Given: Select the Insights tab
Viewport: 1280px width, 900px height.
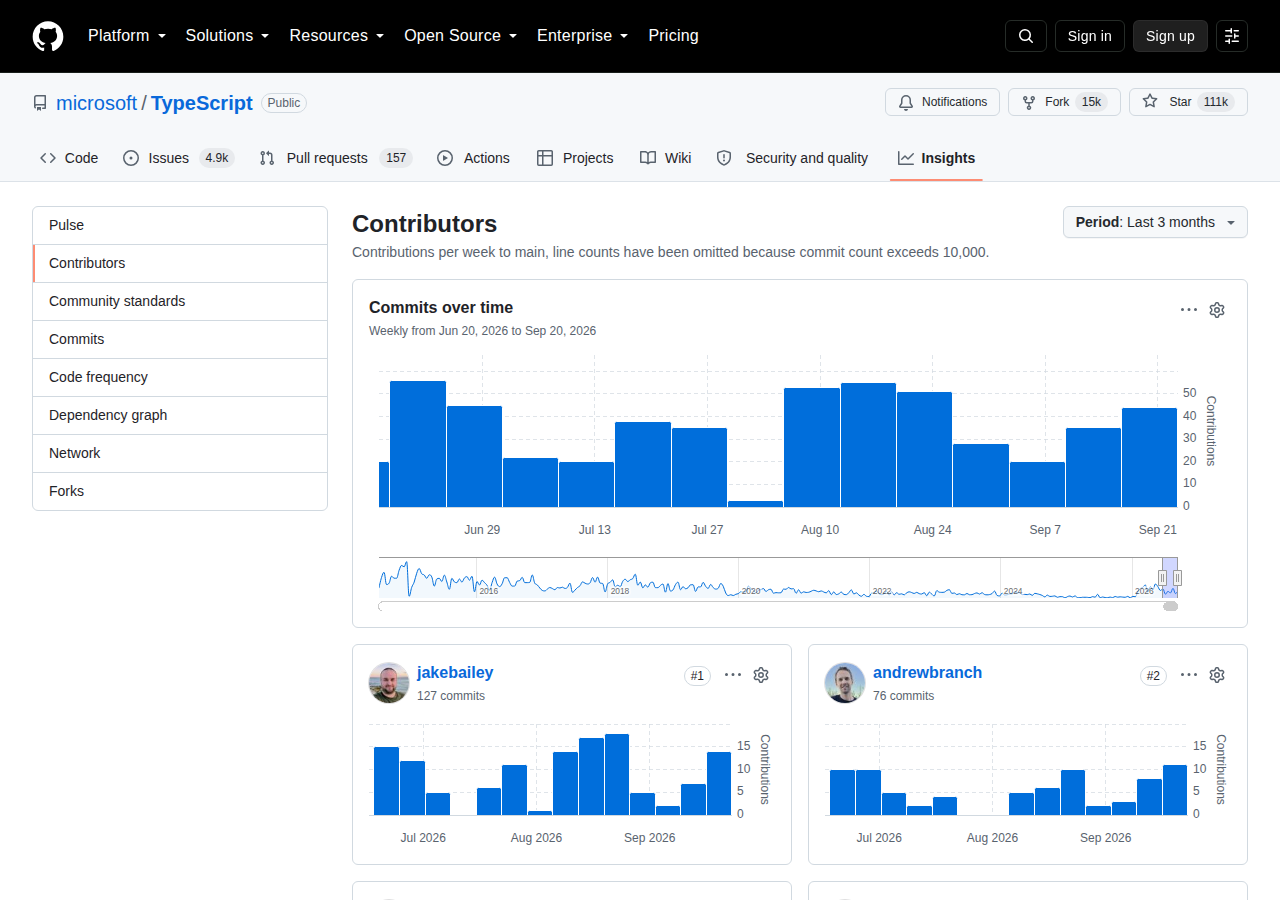Looking at the screenshot, I should tap(936, 158).
